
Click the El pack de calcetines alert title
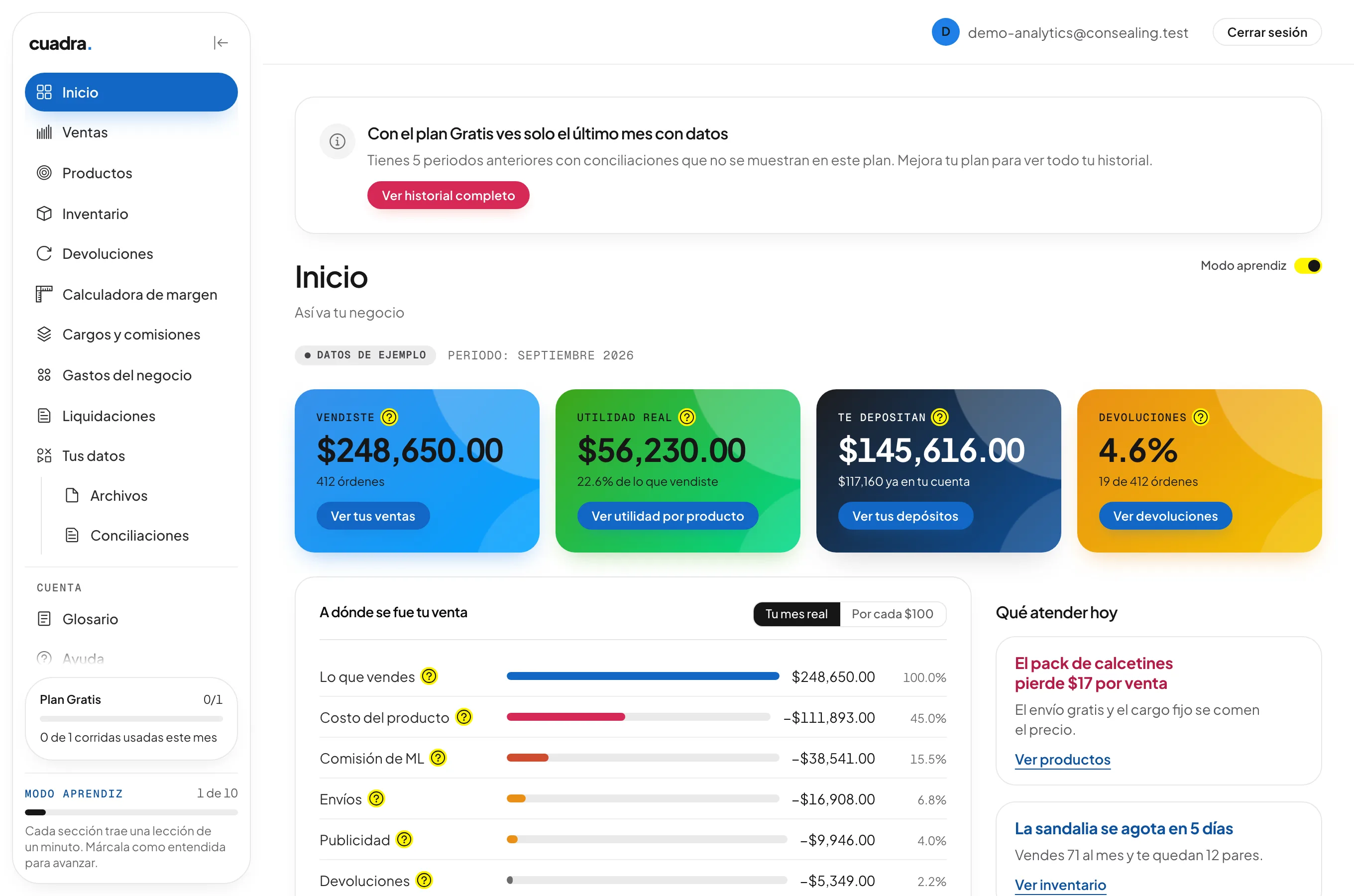coord(1094,673)
